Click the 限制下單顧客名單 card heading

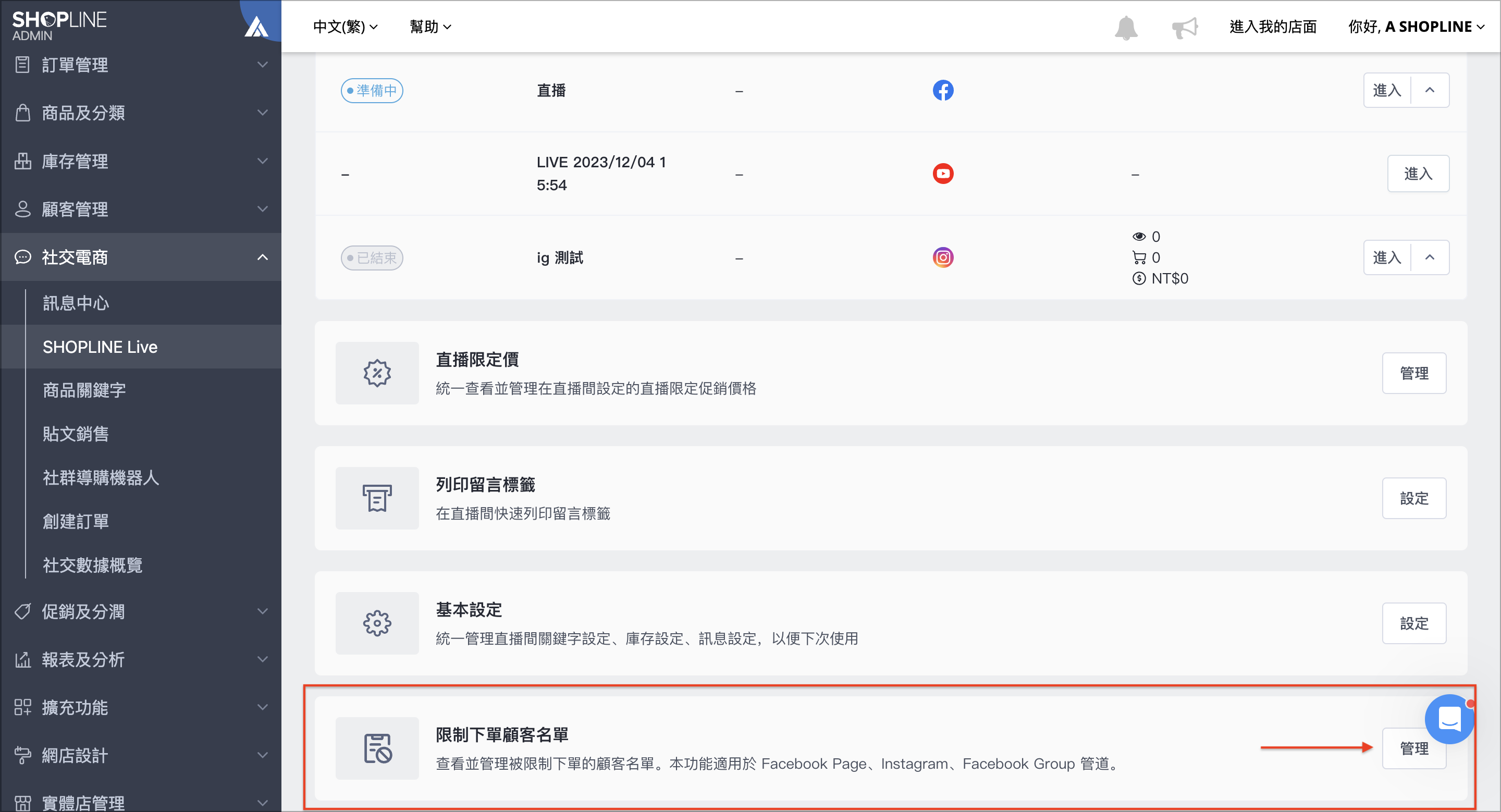pos(502,734)
